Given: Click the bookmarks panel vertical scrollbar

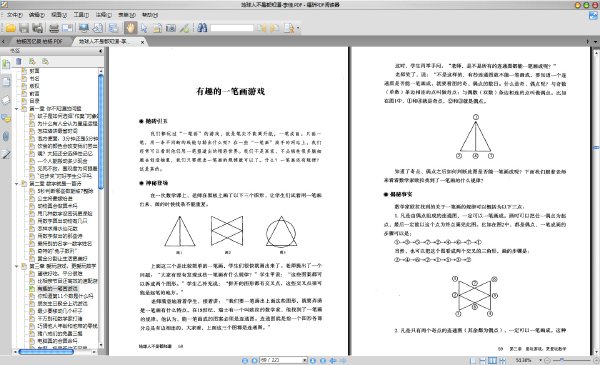Looking at the screenshot, I should [101, 132].
